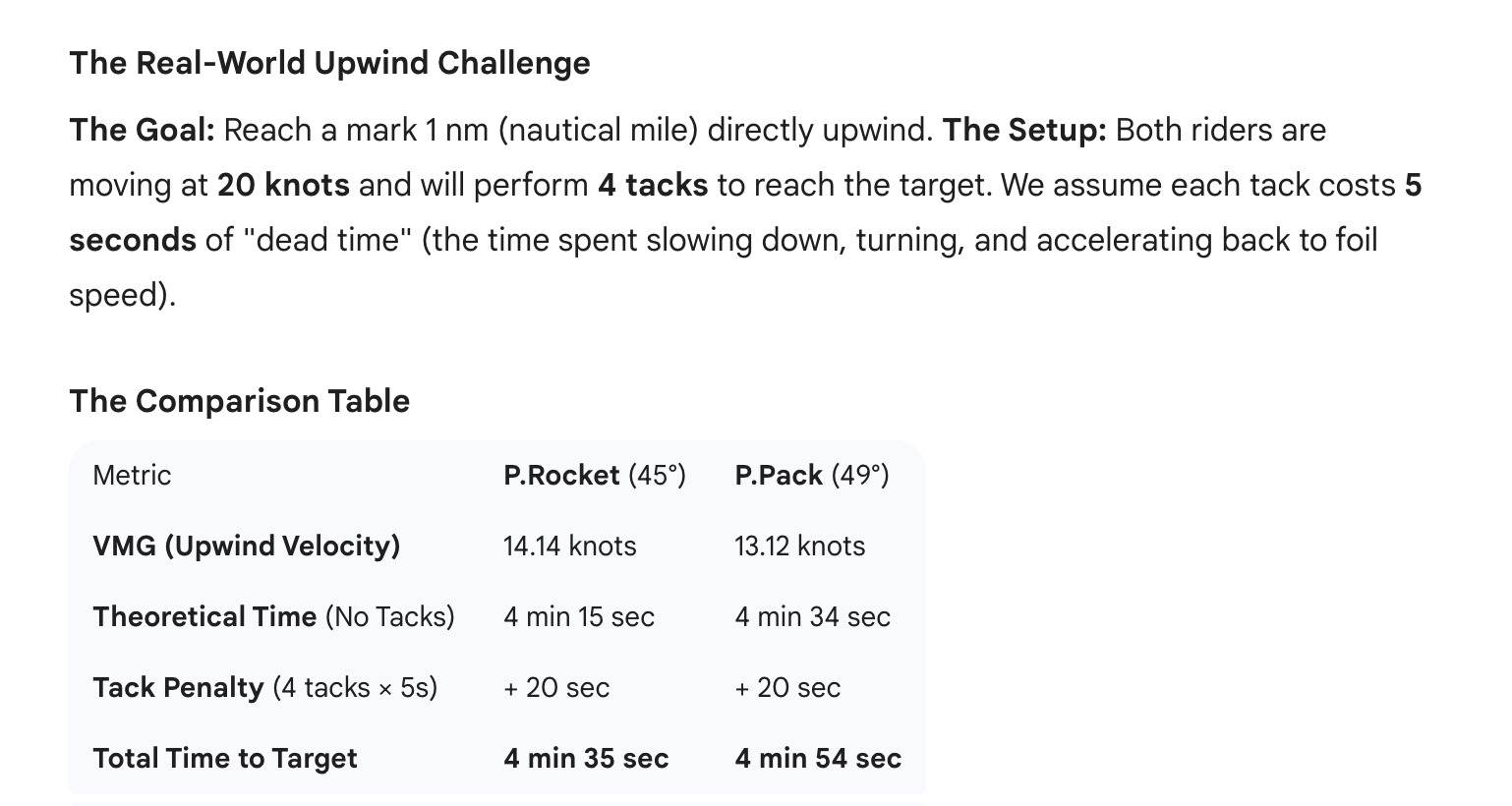Screen dimensions: 1512x806
Task: Click the bold "The Goal:" label
Action: click(142, 130)
